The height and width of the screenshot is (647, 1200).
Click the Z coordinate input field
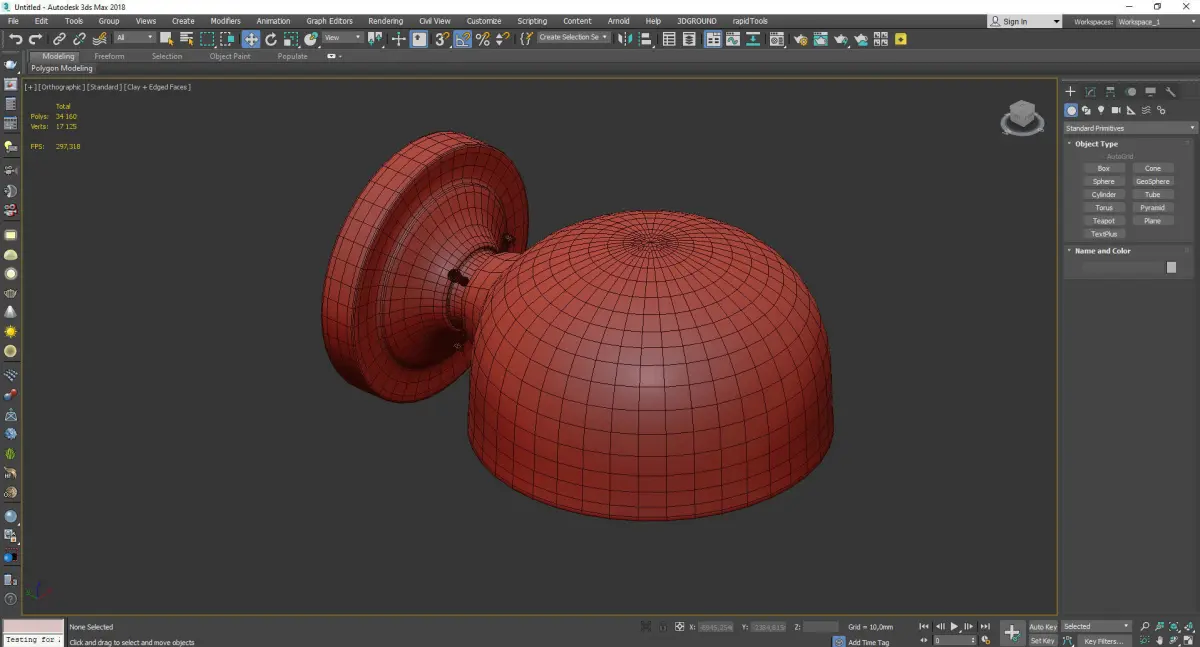tap(820, 627)
